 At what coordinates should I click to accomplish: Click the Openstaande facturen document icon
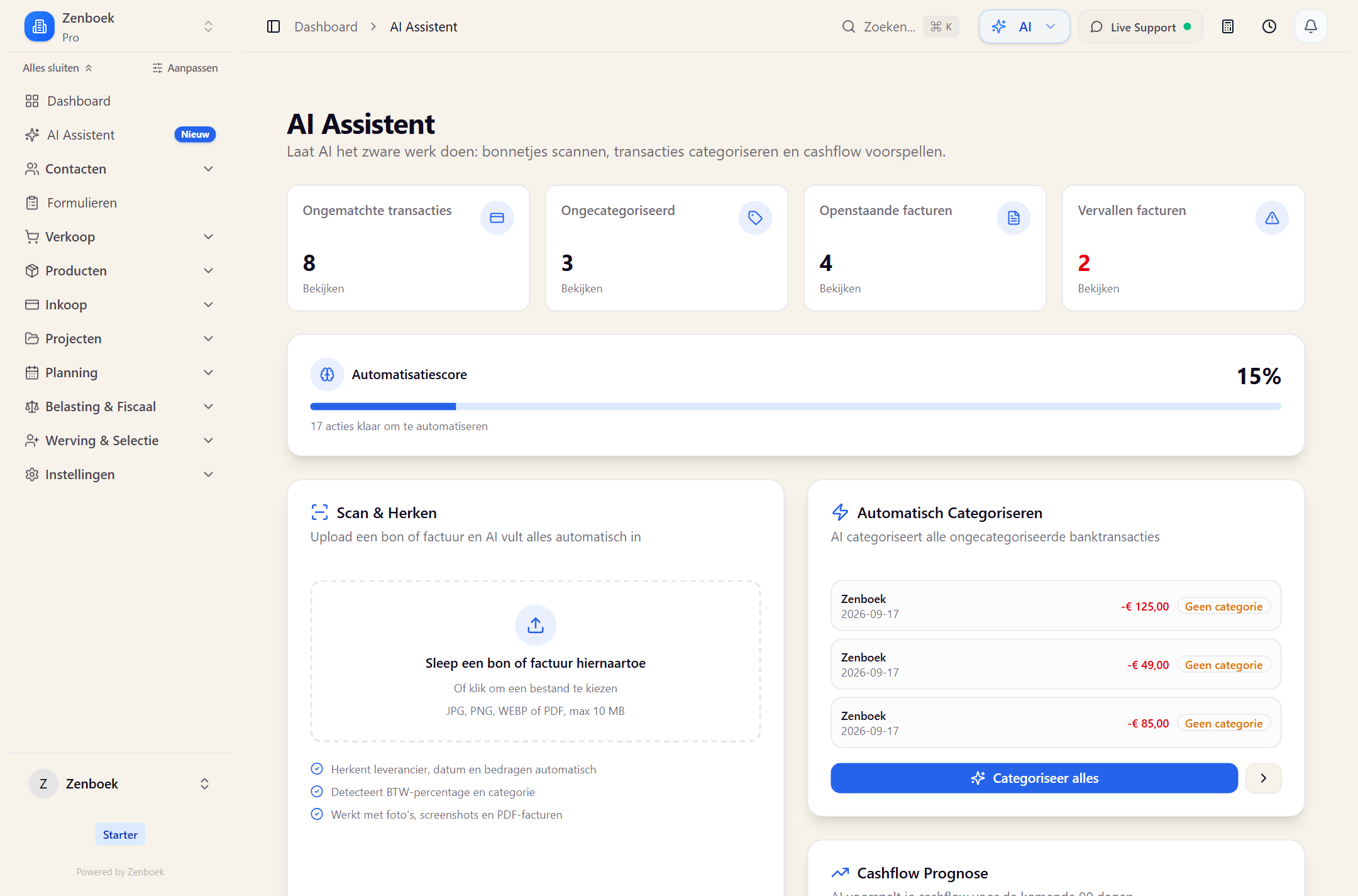[1013, 218]
